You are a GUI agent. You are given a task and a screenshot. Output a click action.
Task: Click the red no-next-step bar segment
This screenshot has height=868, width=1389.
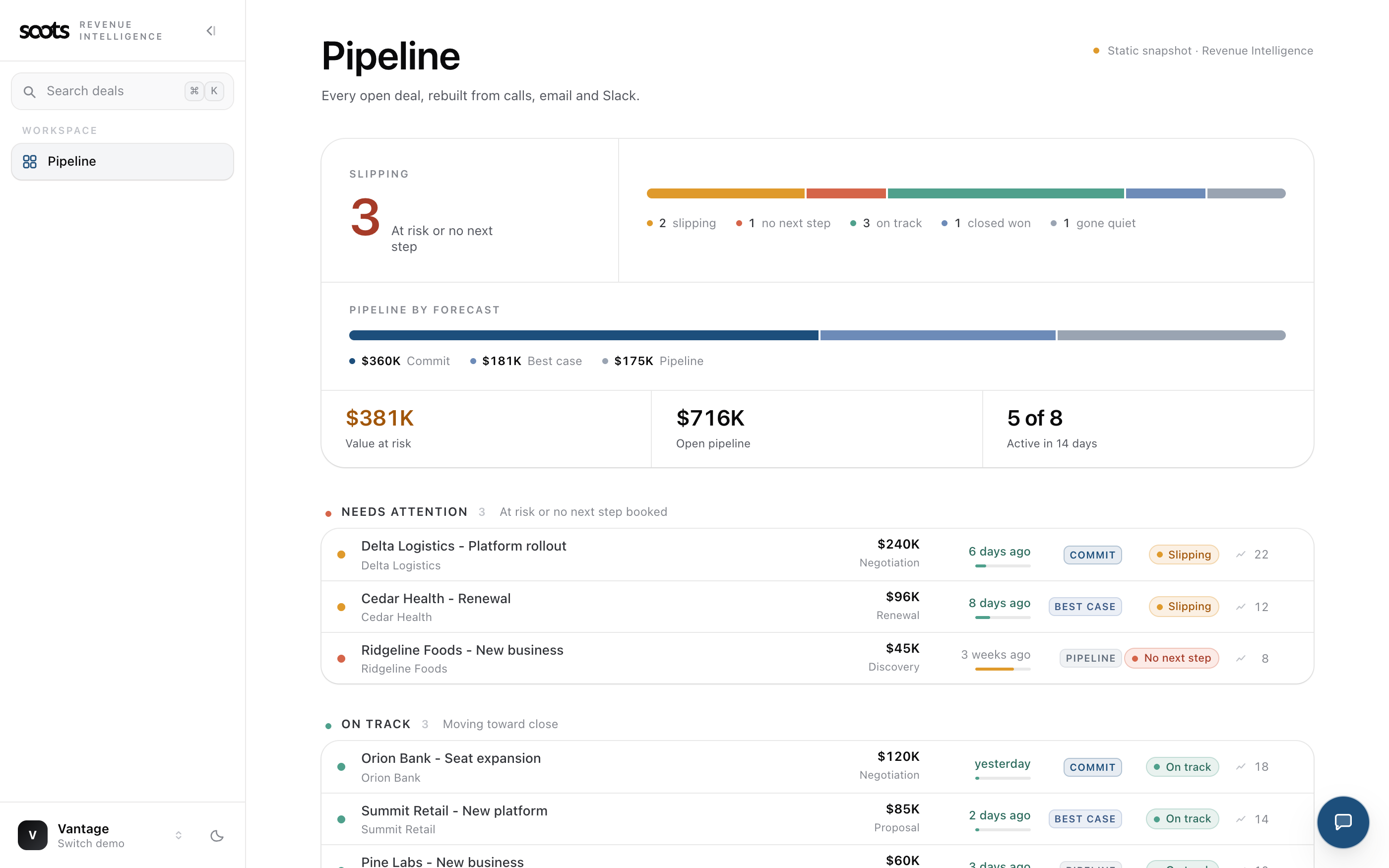point(846,193)
